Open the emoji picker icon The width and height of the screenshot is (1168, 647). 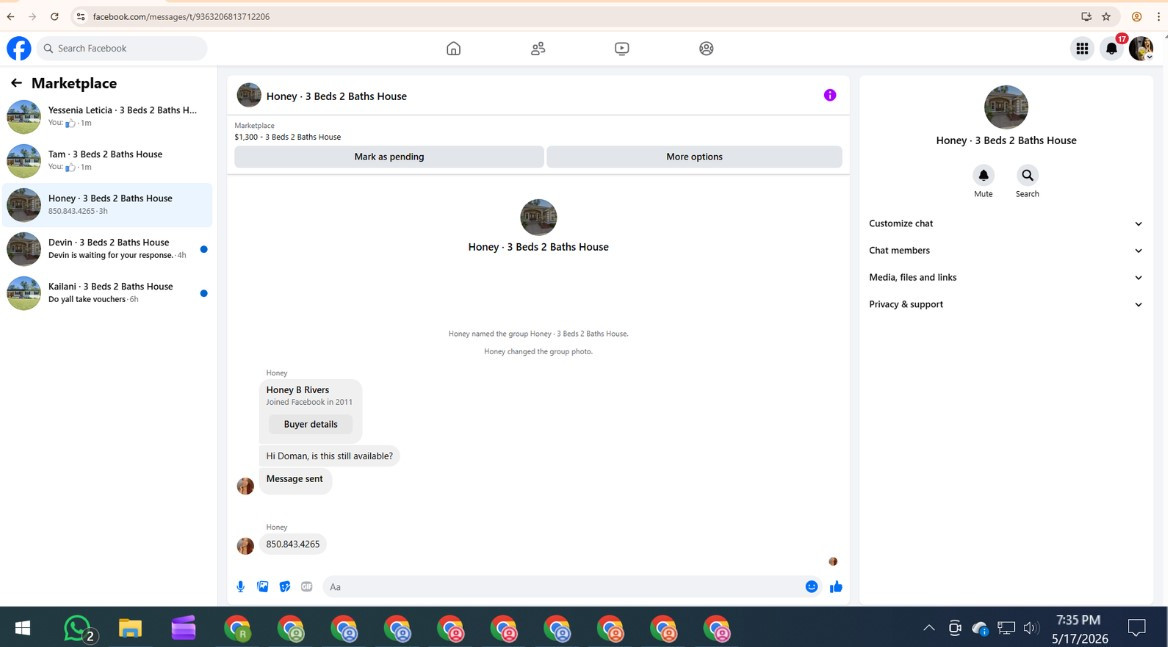coord(811,587)
